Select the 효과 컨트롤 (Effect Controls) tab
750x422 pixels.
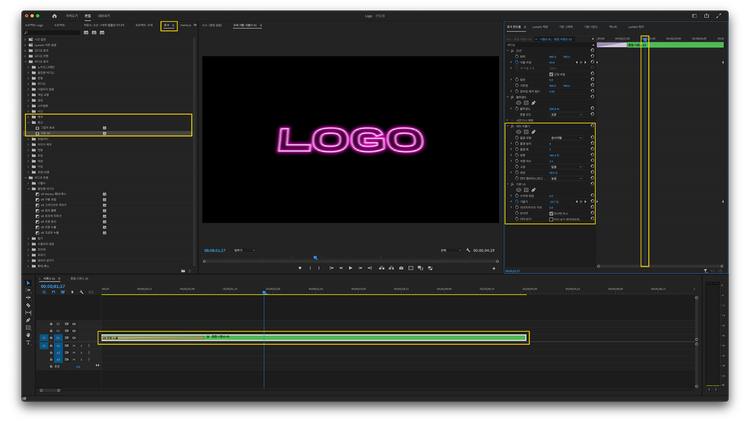coord(514,27)
